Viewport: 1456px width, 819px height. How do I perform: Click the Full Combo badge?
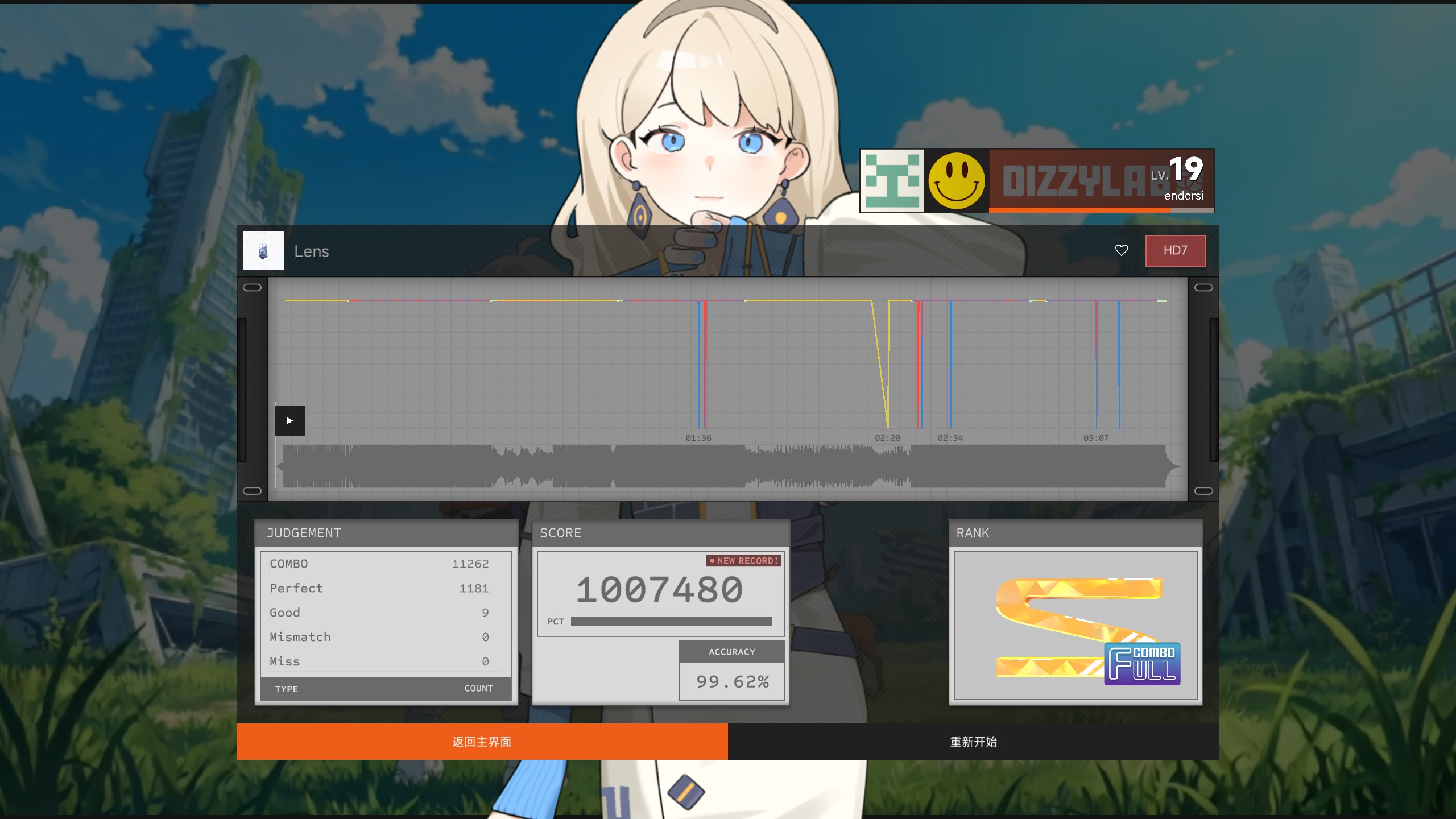pos(1142,664)
